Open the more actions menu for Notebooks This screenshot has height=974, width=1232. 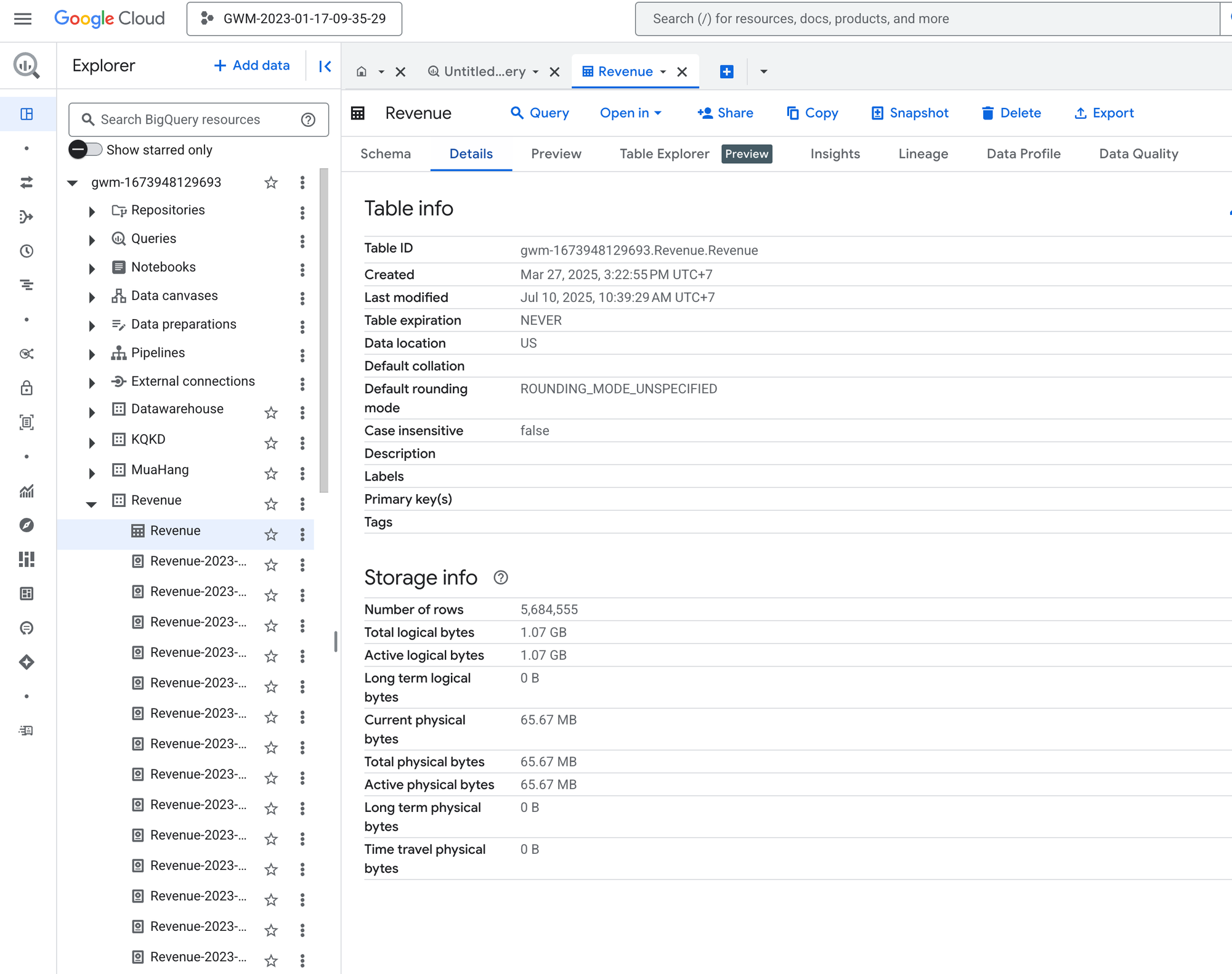click(302, 269)
